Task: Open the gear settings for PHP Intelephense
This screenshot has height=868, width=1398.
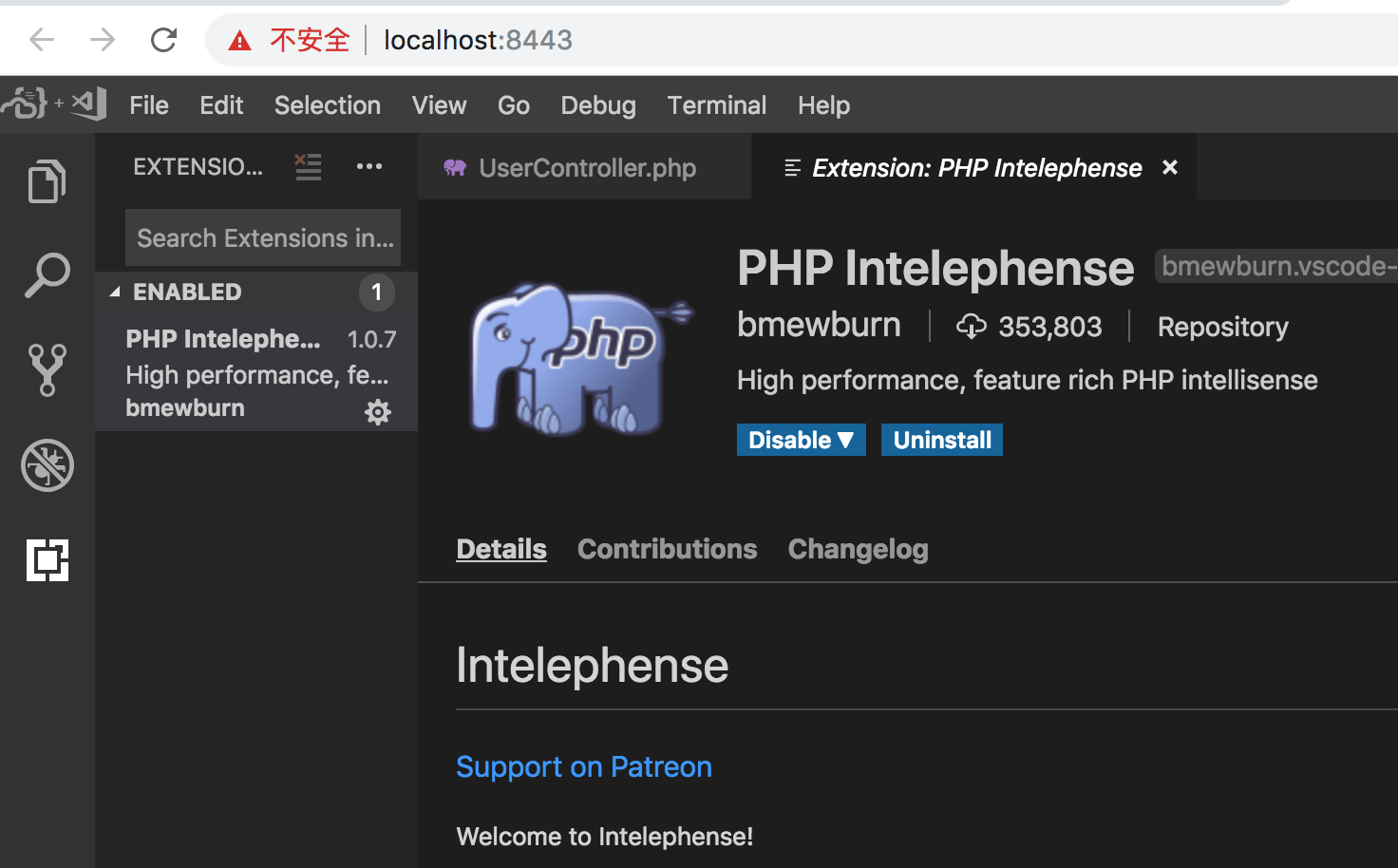Action: pos(377,411)
